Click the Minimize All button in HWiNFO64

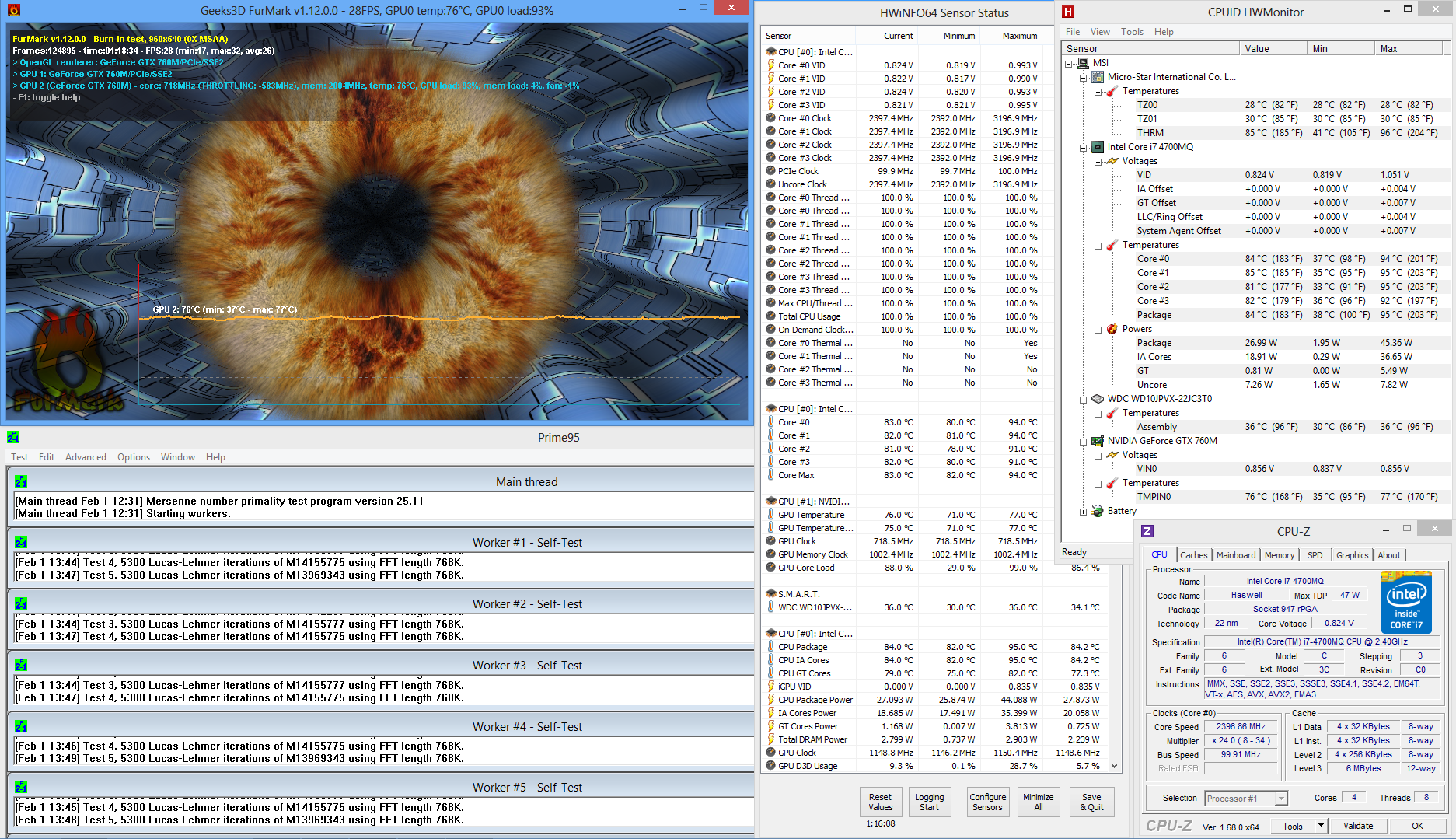coord(1038,802)
